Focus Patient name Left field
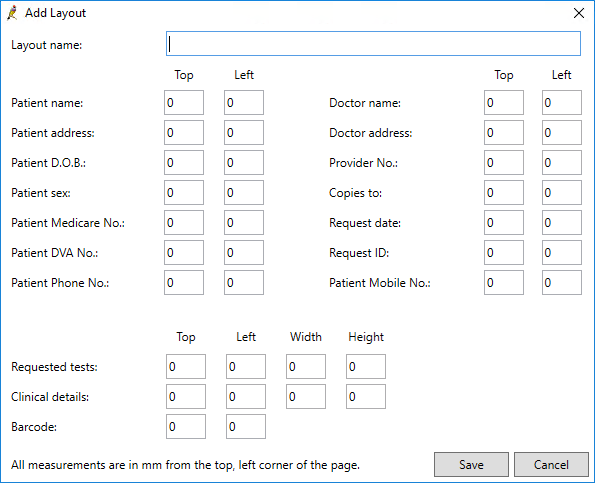 244,102
